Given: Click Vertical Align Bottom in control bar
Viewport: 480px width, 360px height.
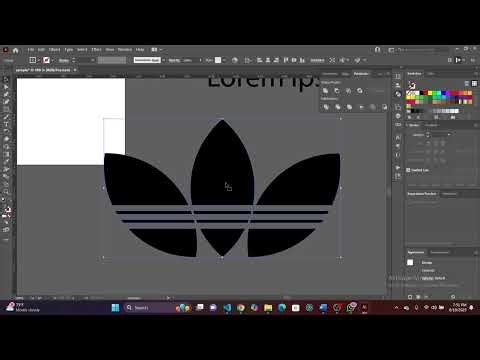Looking at the screenshot, I should click(302, 60).
